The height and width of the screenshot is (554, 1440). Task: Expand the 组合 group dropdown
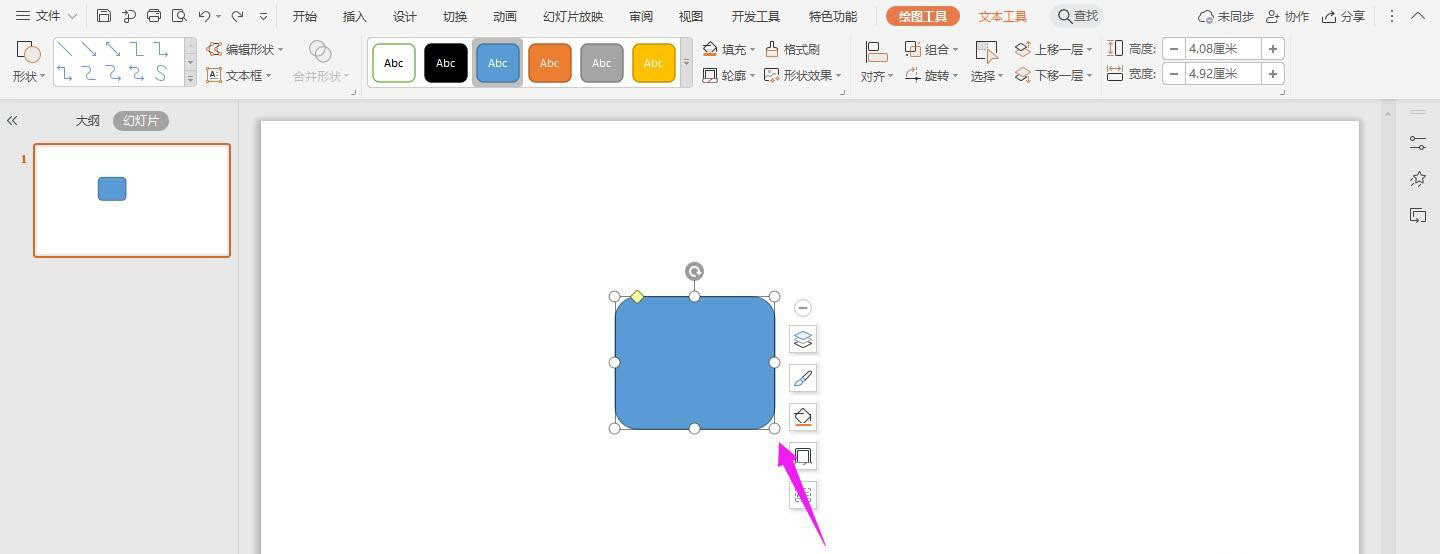pyautogui.click(x=955, y=49)
